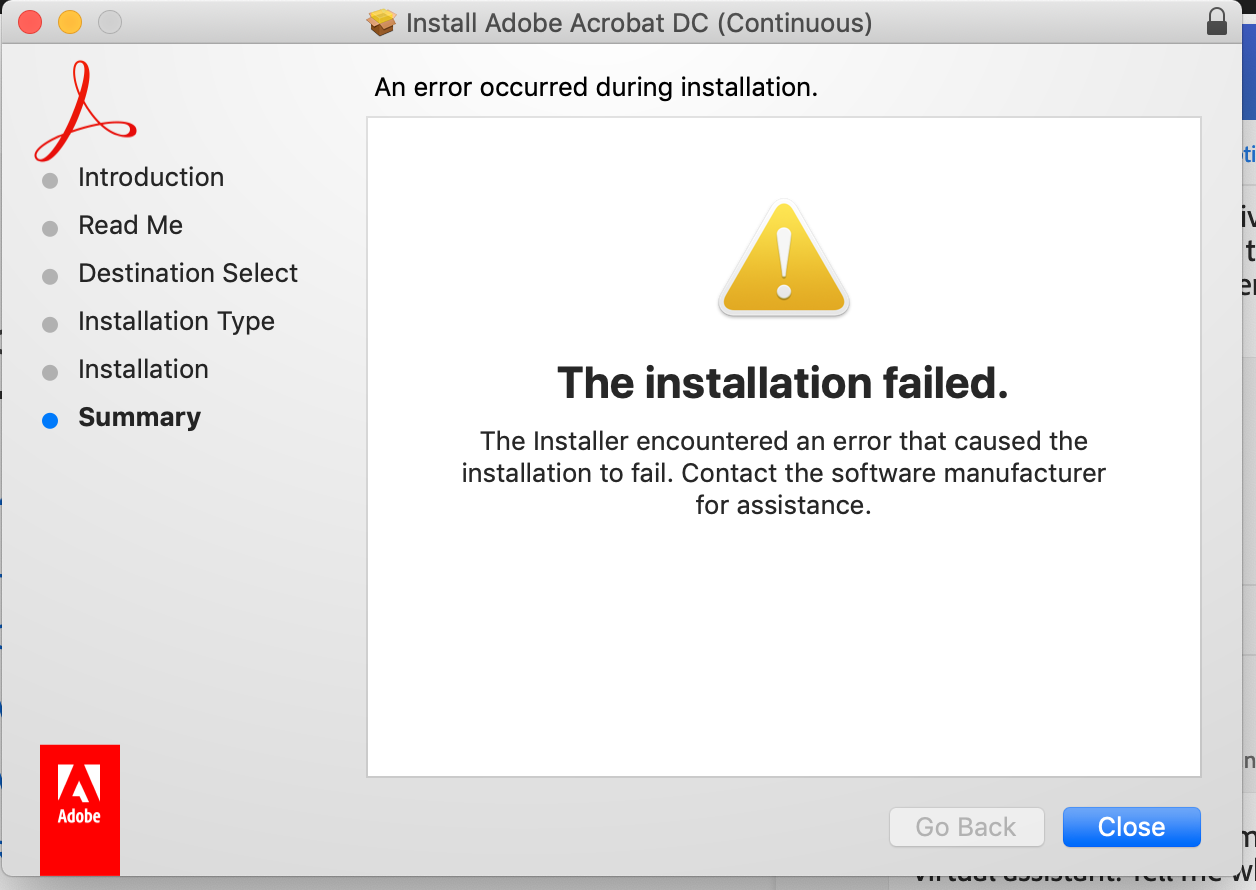This screenshot has width=1256, height=890.
Task: Click the red Adobe logo at bottom left
Action: pos(79,810)
